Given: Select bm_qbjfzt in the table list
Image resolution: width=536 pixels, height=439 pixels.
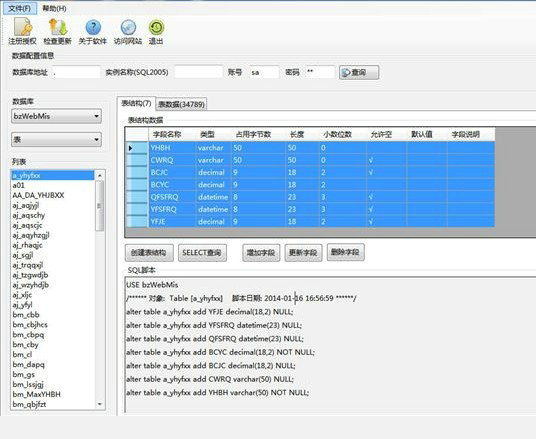Looking at the screenshot, I should coord(53,404).
